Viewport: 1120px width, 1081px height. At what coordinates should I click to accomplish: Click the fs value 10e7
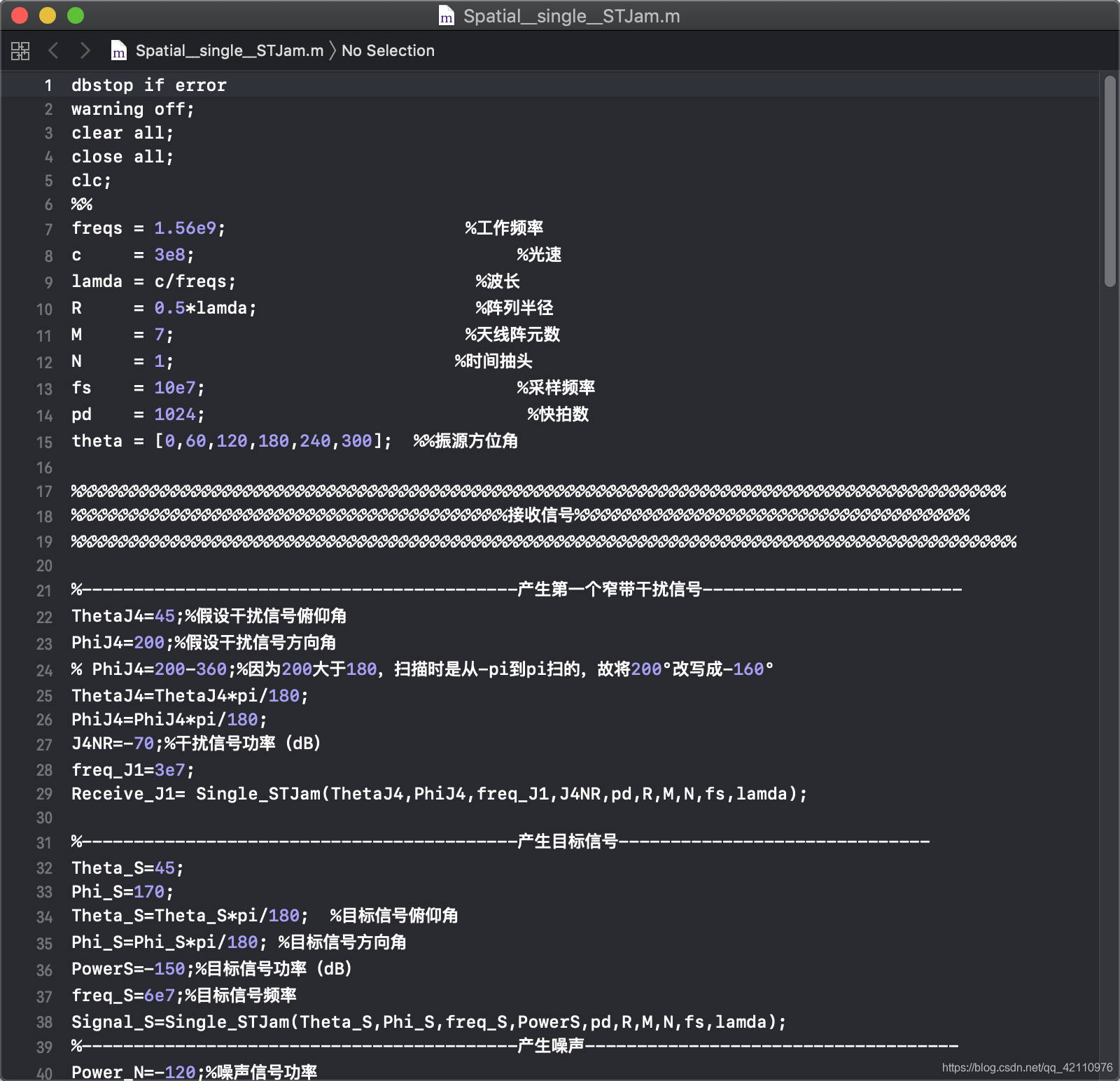point(174,388)
